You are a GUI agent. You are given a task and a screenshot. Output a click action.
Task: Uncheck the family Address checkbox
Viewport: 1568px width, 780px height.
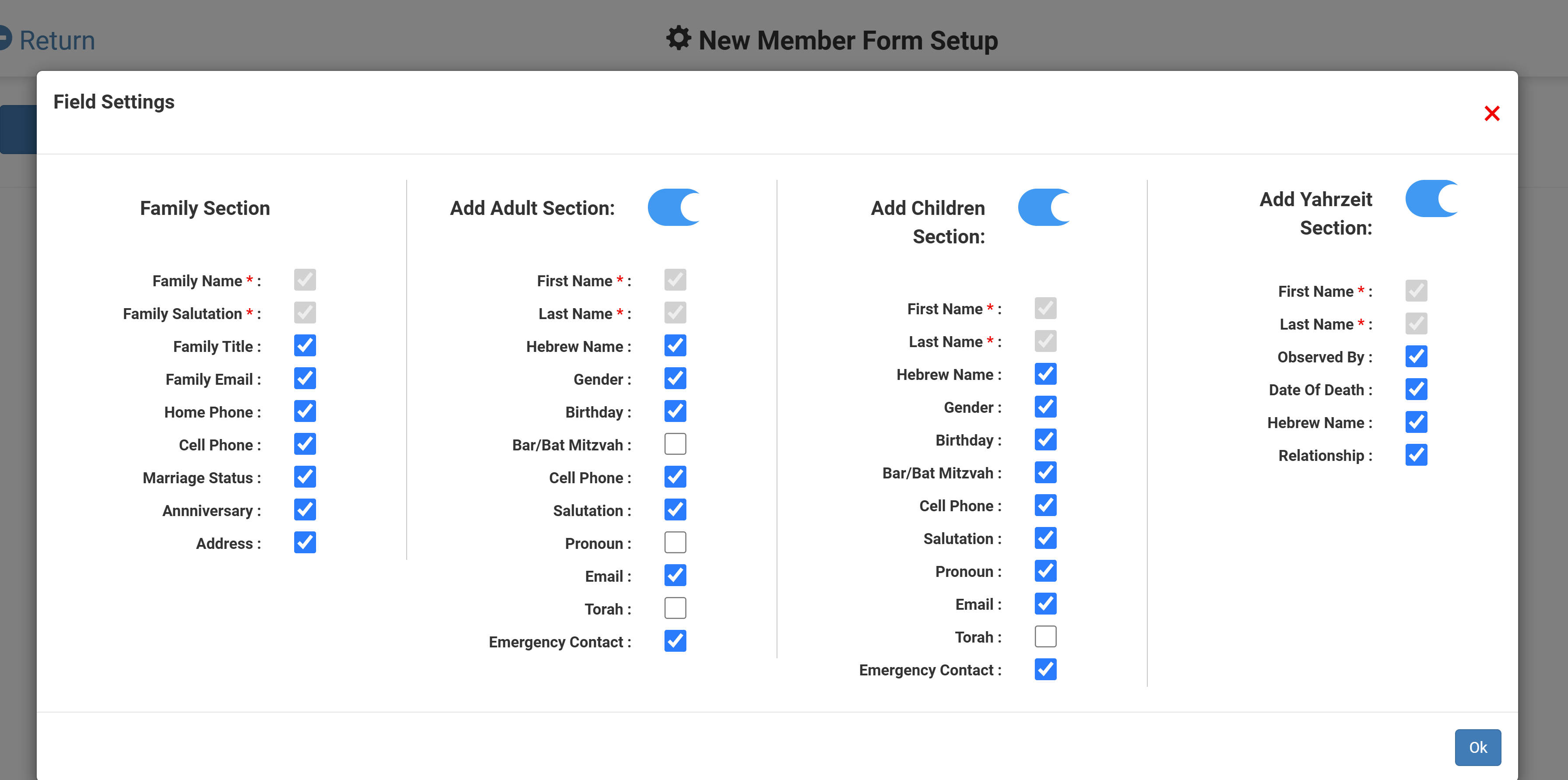pos(305,543)
